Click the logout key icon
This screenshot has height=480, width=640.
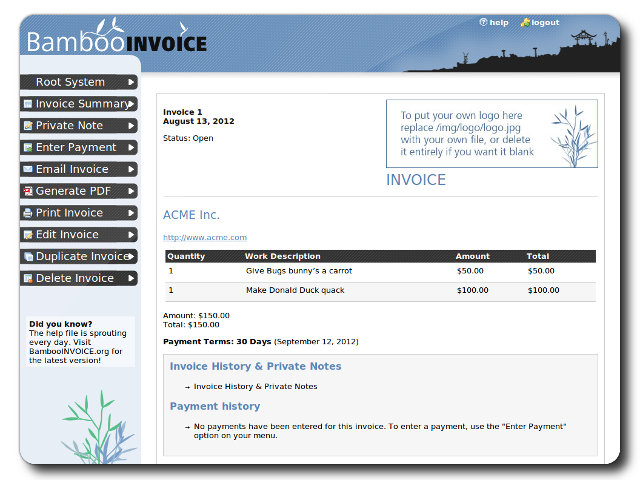coord(525,22)
